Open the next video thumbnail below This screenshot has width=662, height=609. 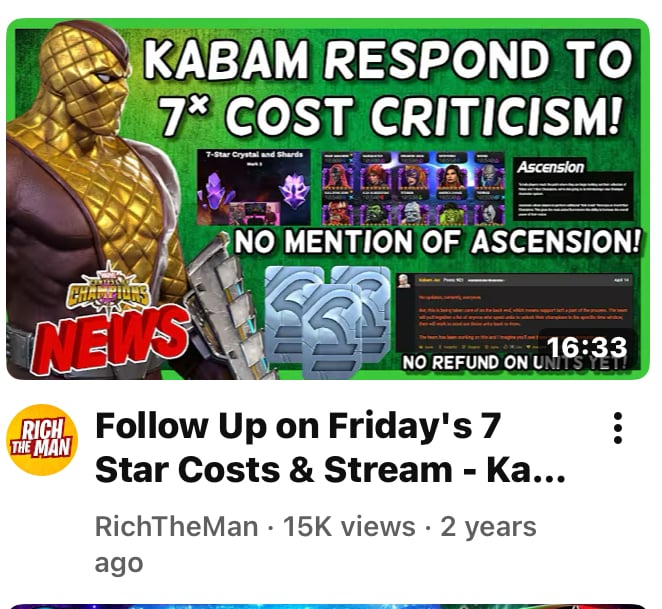328,606
